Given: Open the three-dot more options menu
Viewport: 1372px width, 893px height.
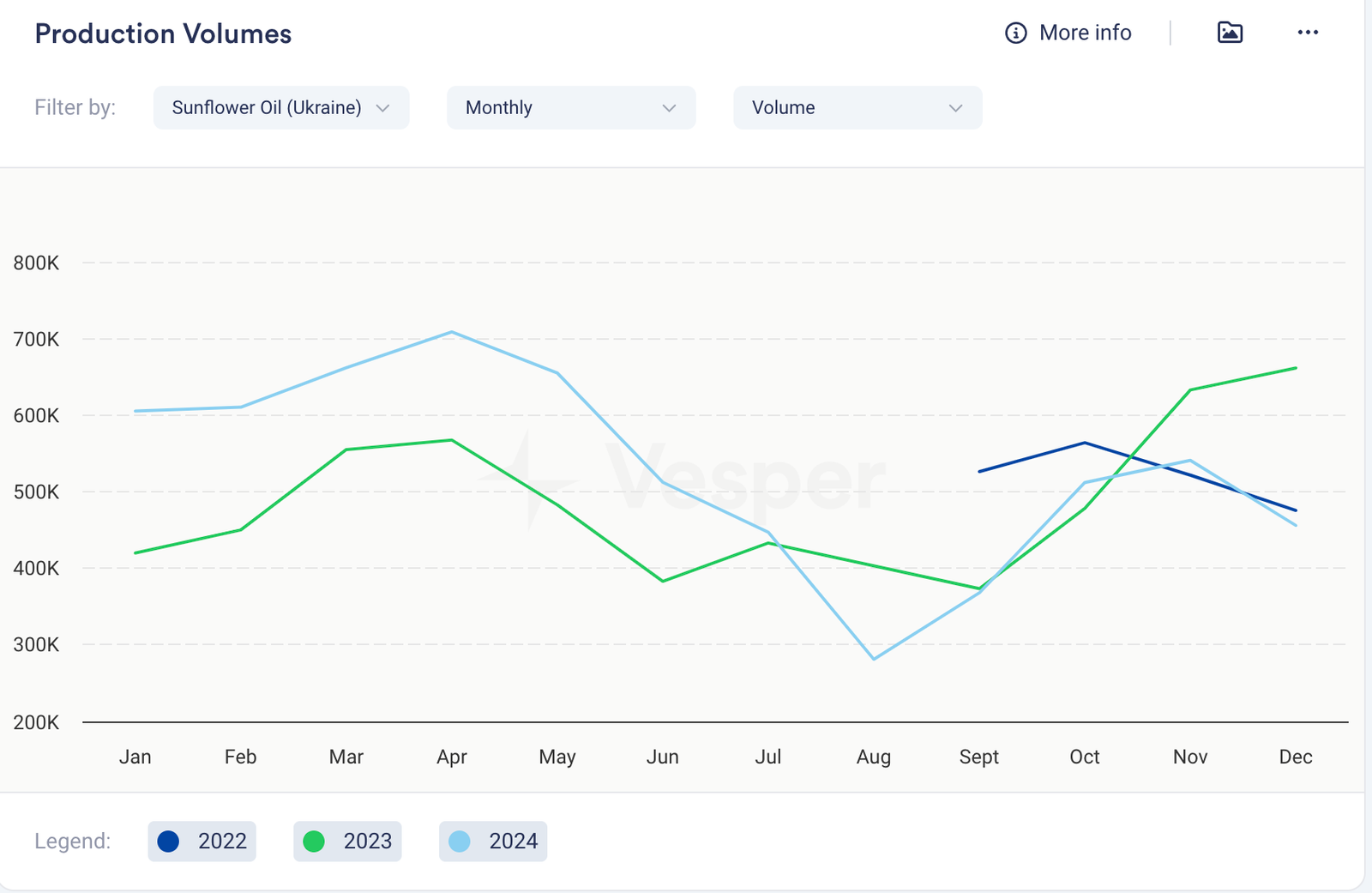Looking at the screenshot, I should pyautogui.click(x=1307, y=33).
